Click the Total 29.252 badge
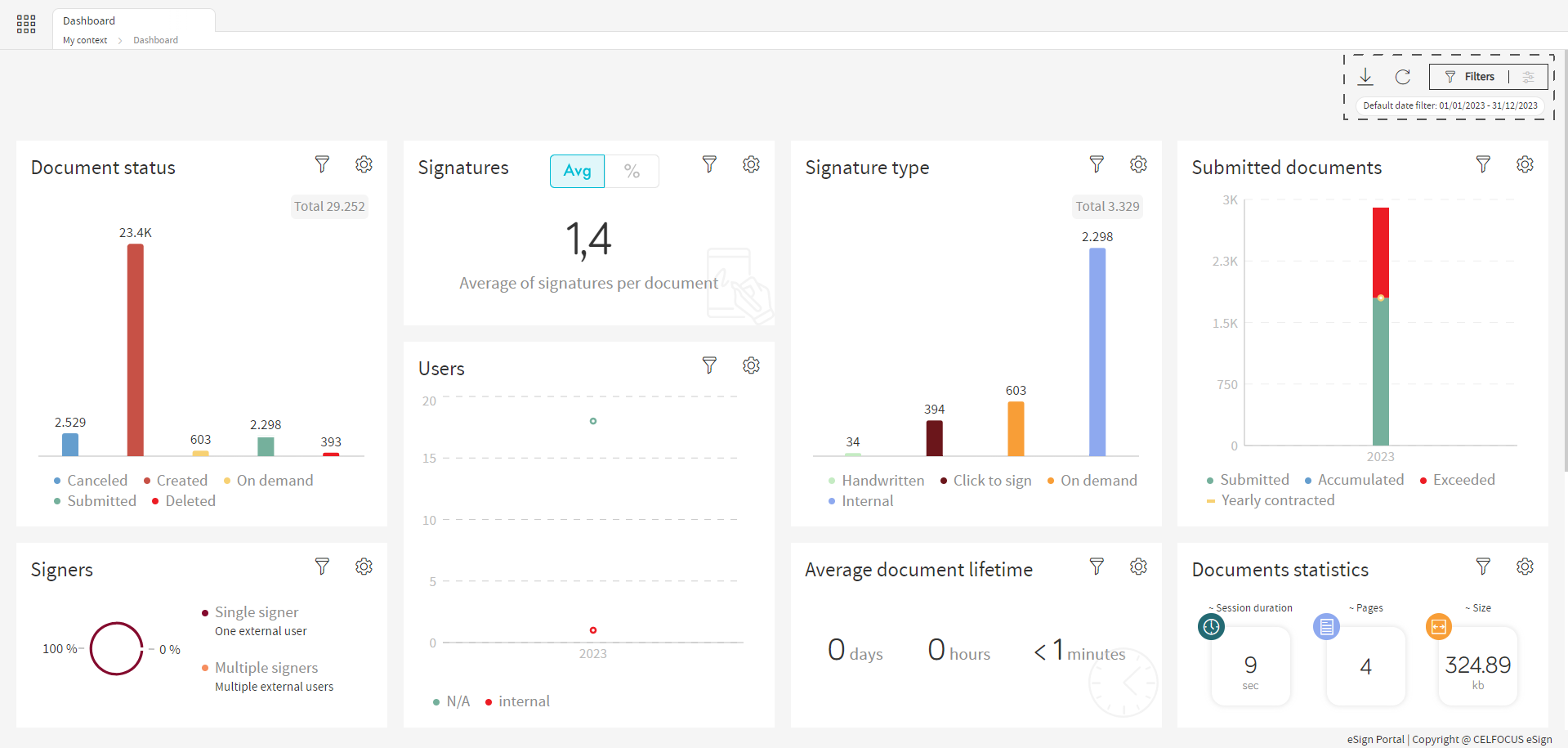1568x748 pixels. [329, 206]
